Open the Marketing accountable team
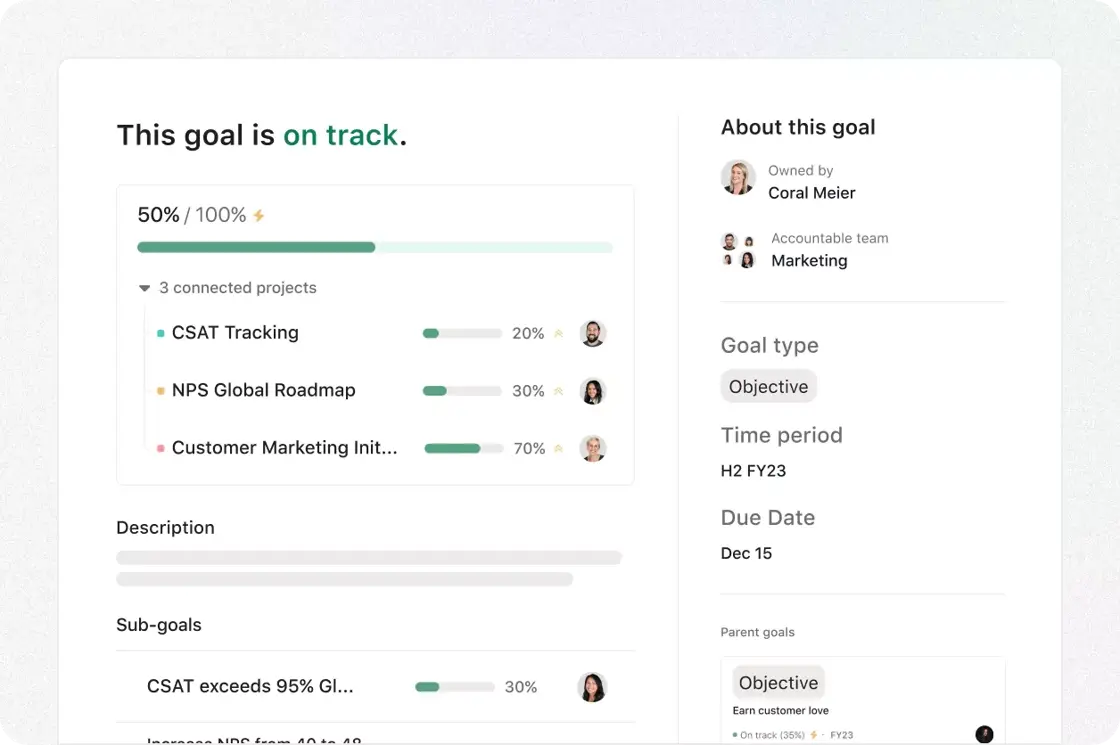 809,261
